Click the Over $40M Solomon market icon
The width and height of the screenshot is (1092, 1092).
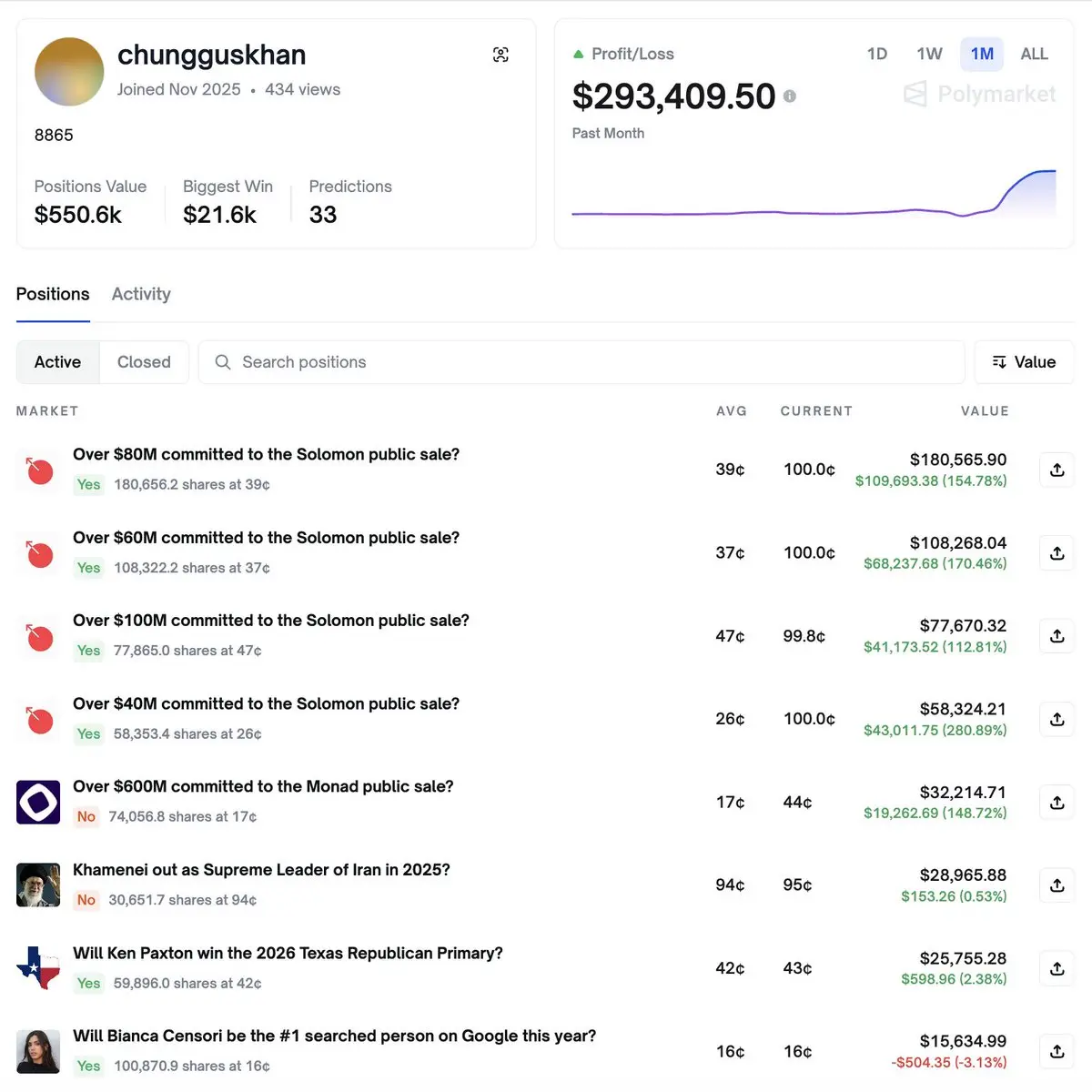click(x=38, y=719)
